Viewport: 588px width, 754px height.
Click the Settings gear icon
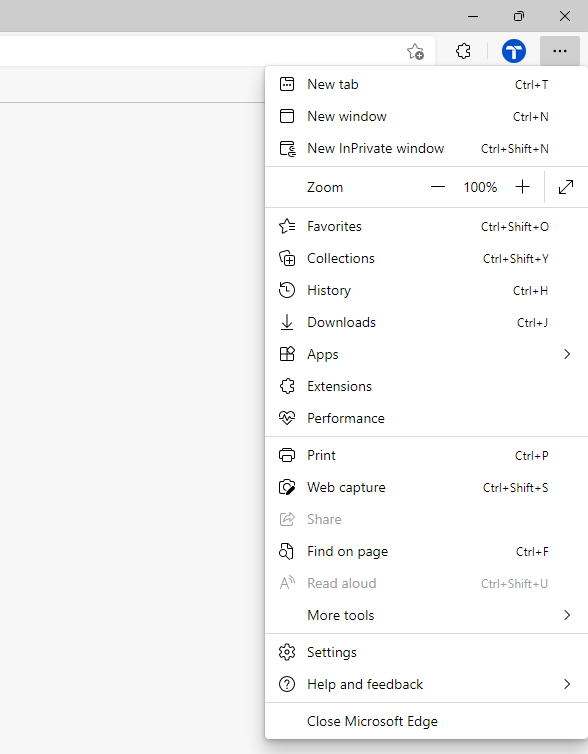(287, 652)
